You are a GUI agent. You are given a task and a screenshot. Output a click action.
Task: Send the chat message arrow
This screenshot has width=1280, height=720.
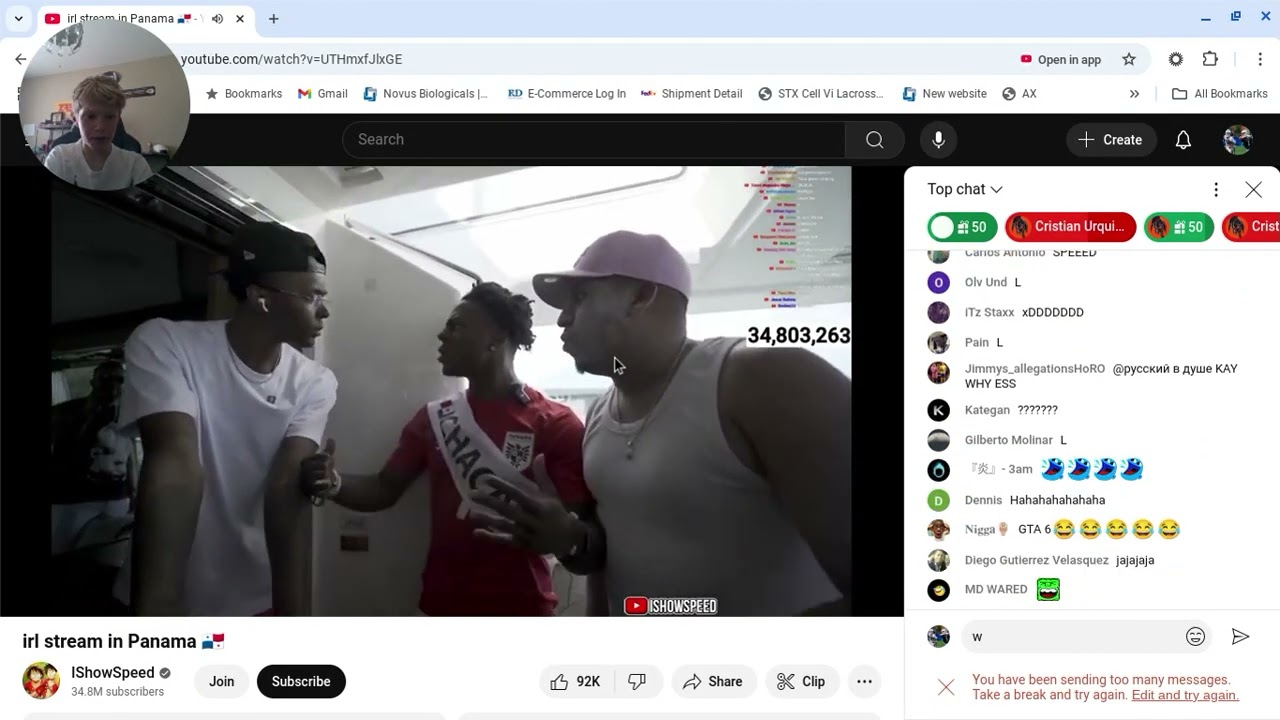[x=1240, y=636]
